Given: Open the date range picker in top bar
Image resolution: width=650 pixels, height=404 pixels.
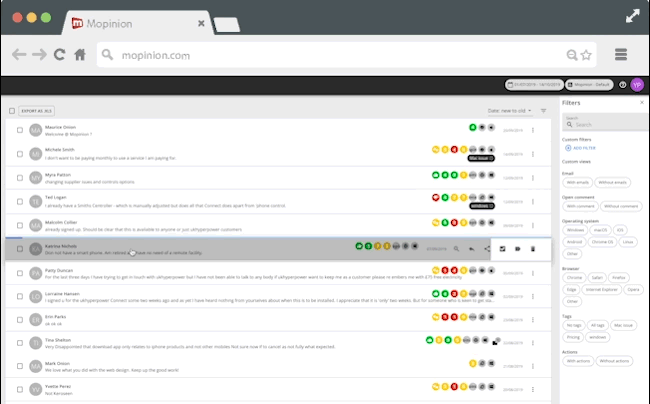Looking at the screenshot, I should click(x=534, y=85).
